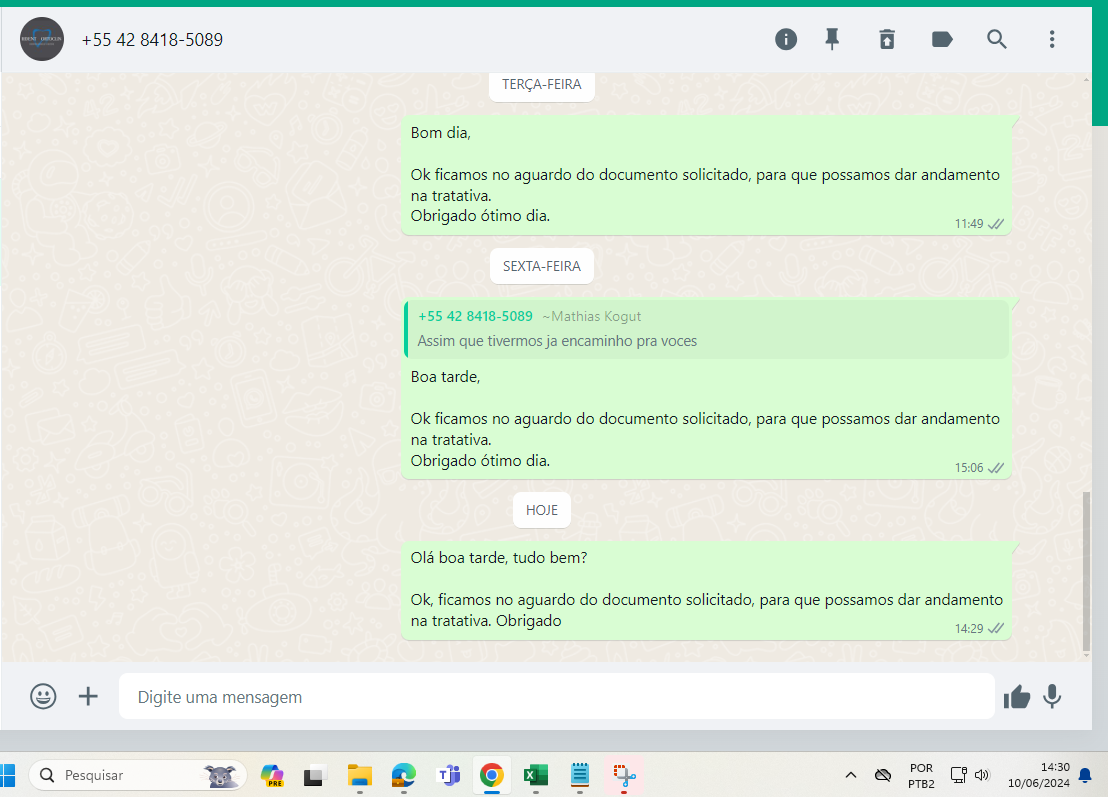Screen dimensions: 1108x797
Task: Click the quoted reply 'Assim que tivermos ja encaminho pra voces'
Action: (x=707, y=329)
